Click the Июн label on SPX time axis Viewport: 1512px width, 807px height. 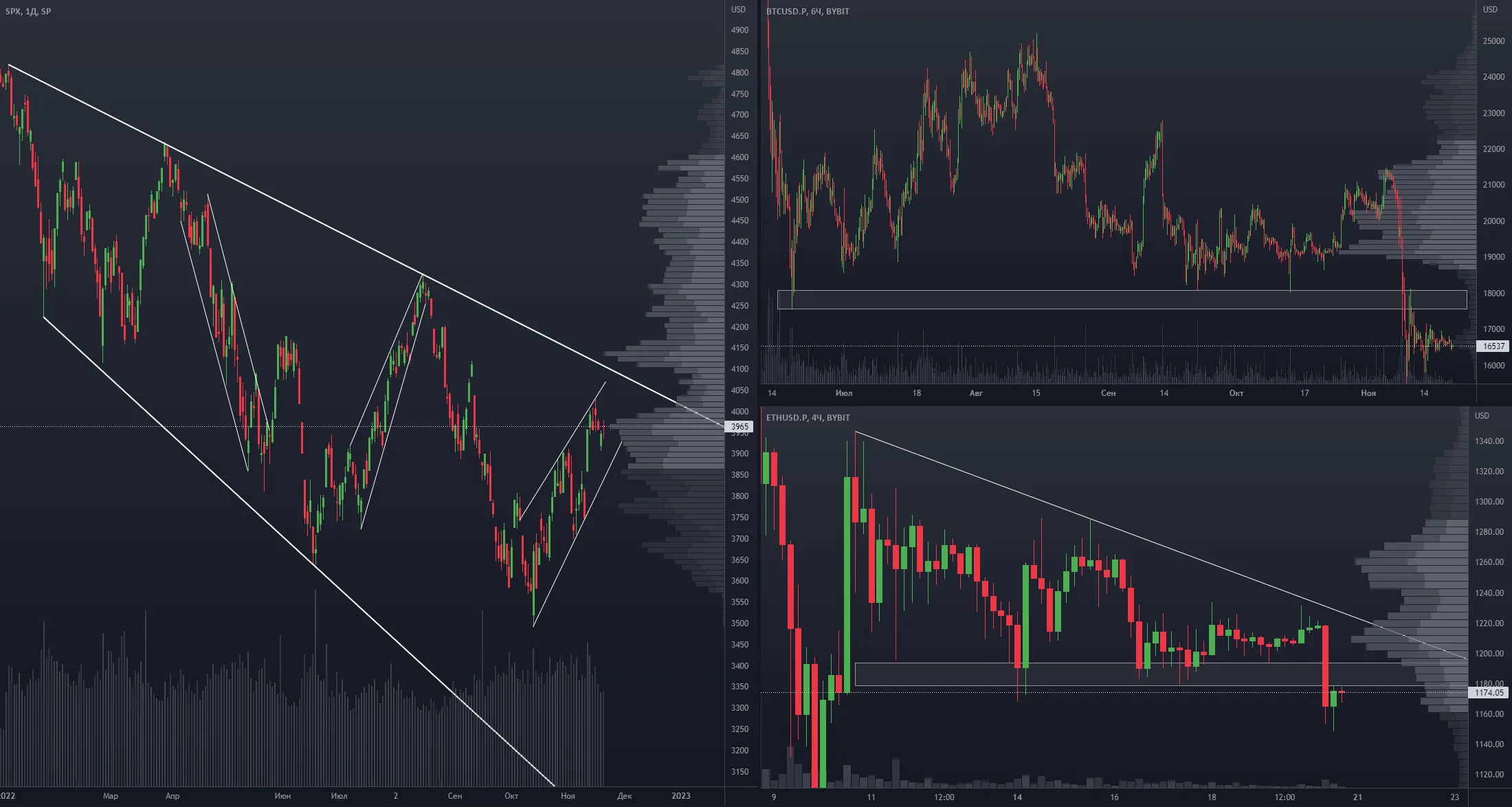(282, 796)
